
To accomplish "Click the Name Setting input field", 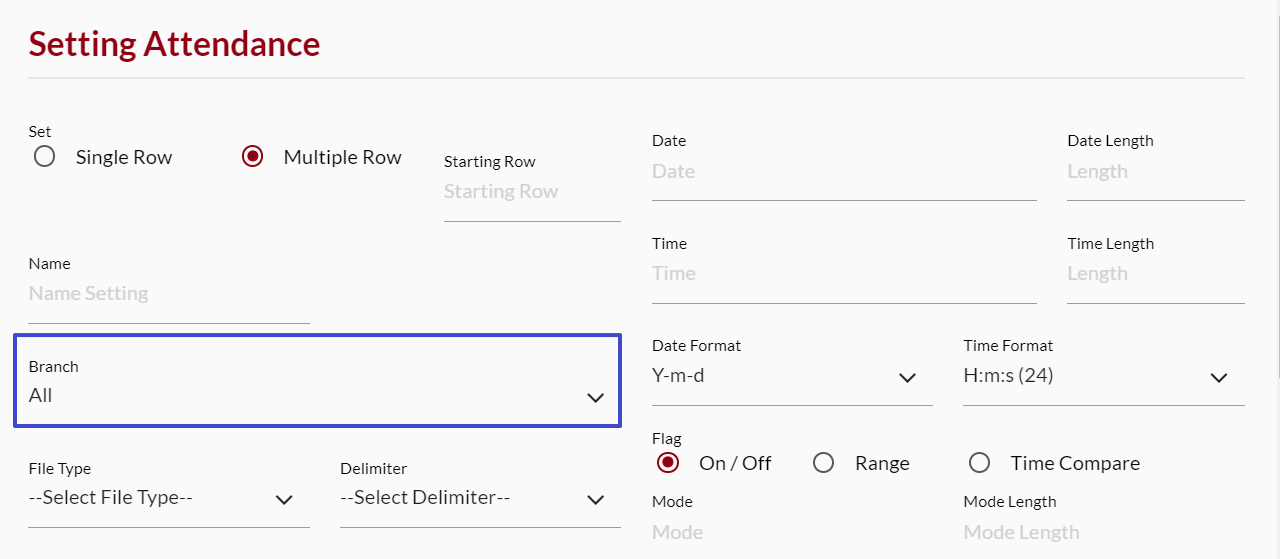I will 169,294.
